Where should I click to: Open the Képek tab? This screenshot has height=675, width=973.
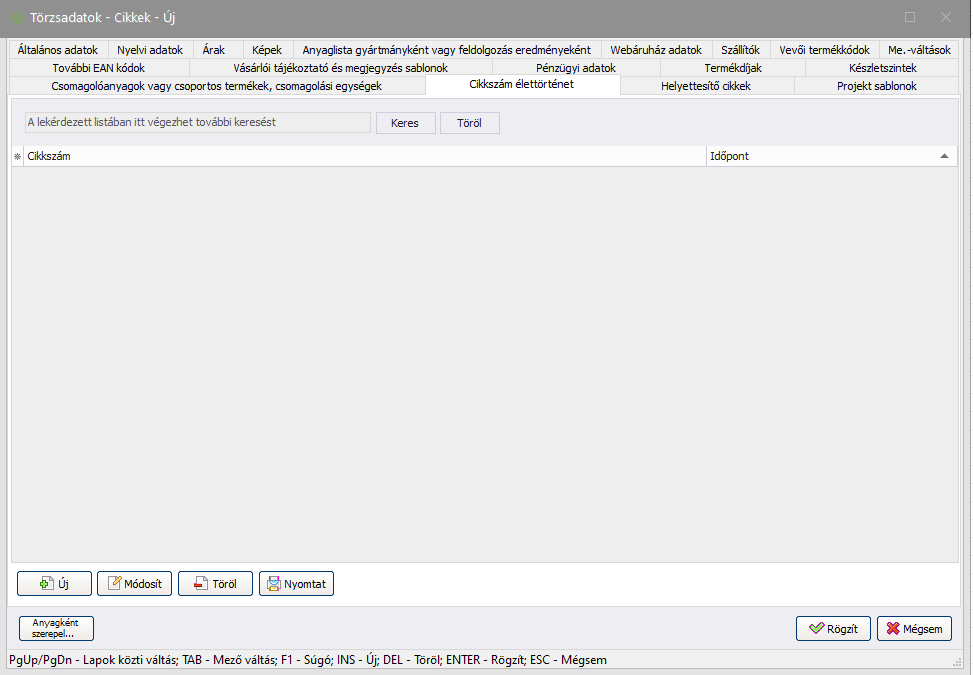coord(268,50)
